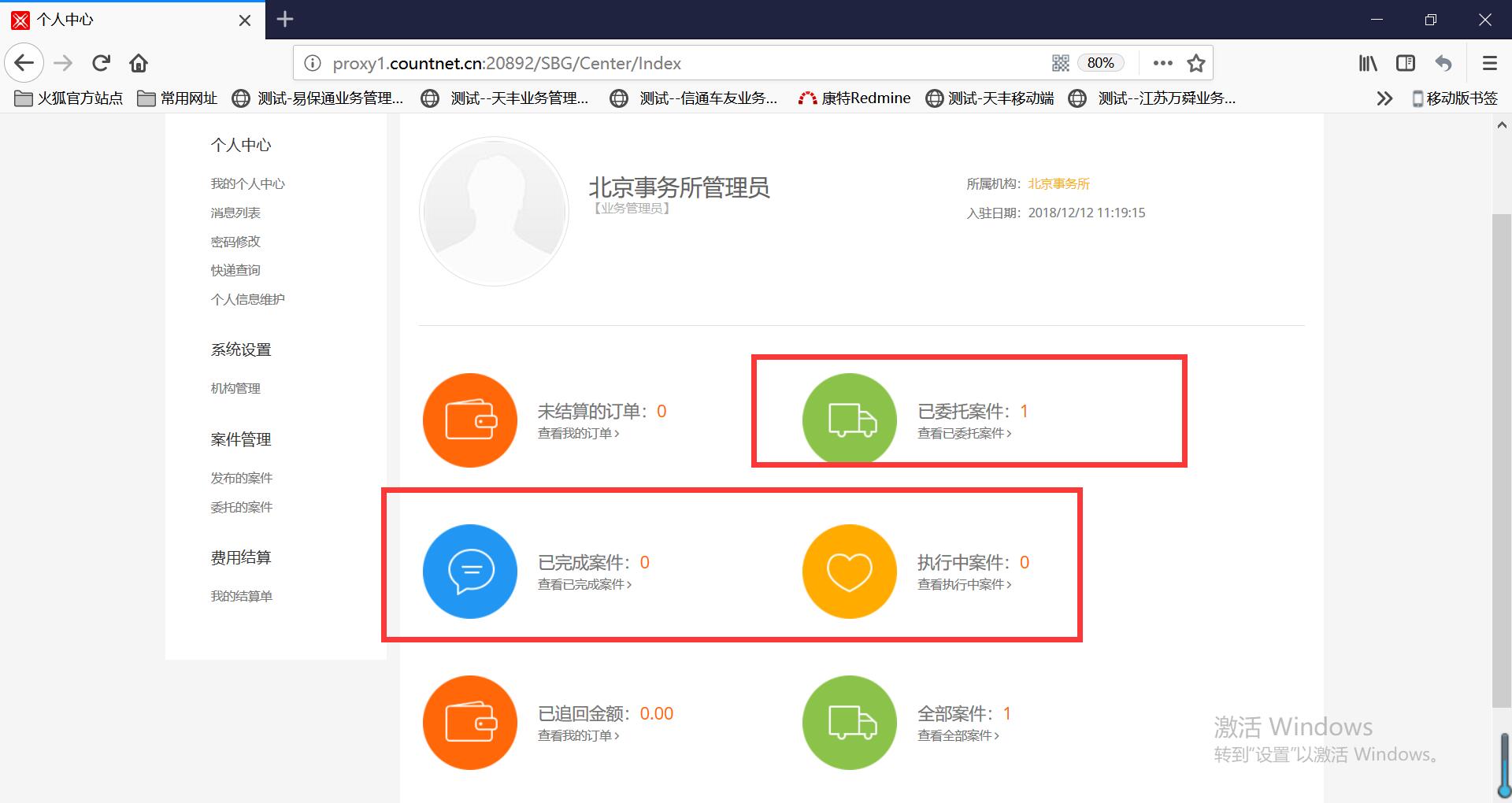Screen dimensions: 1512x803
Task: Open 测试--江苏万舜业务 bookmark
Action: [x=1153, y=98]
